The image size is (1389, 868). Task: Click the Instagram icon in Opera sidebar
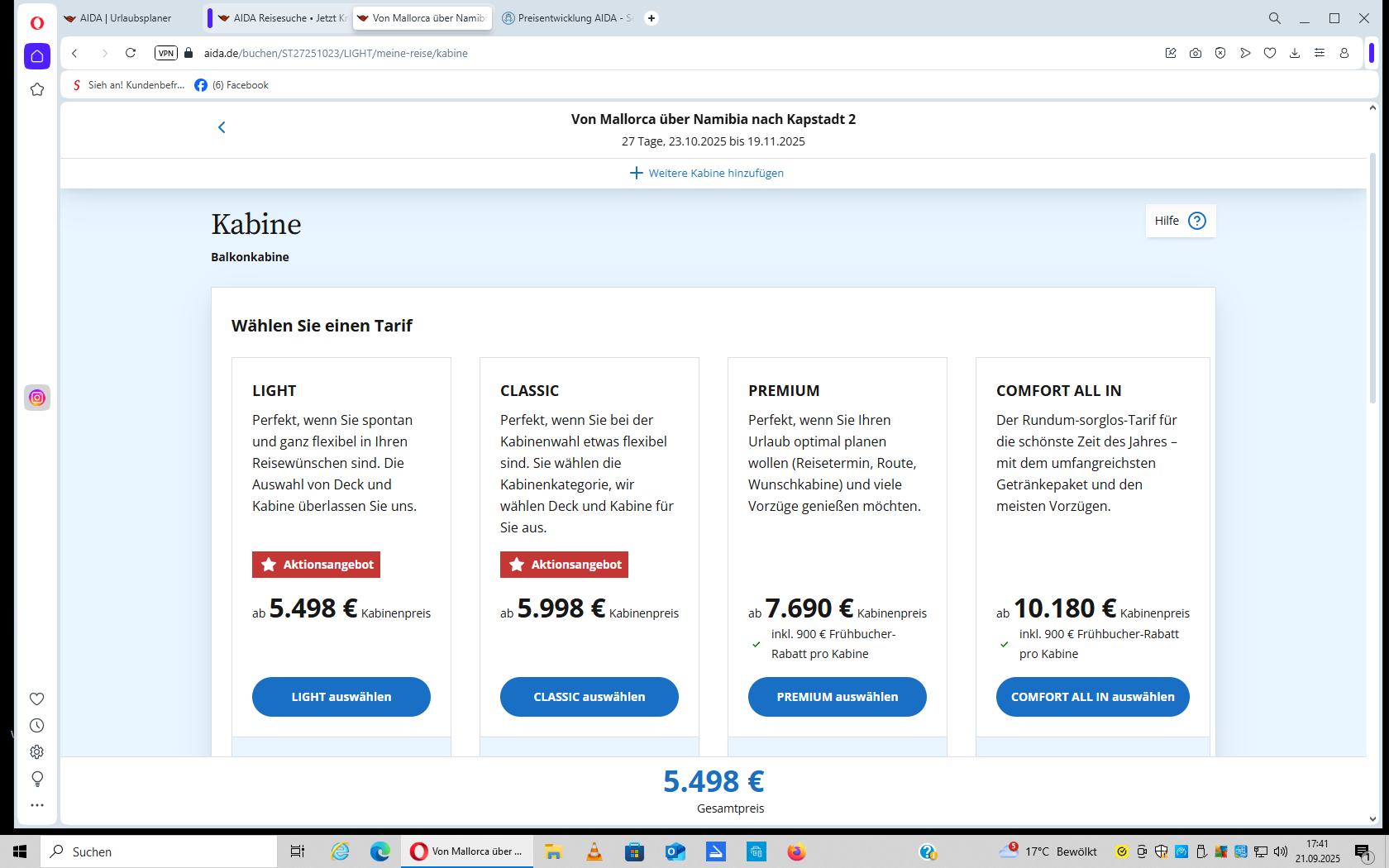pyautogui.click(x=37, y=398)
